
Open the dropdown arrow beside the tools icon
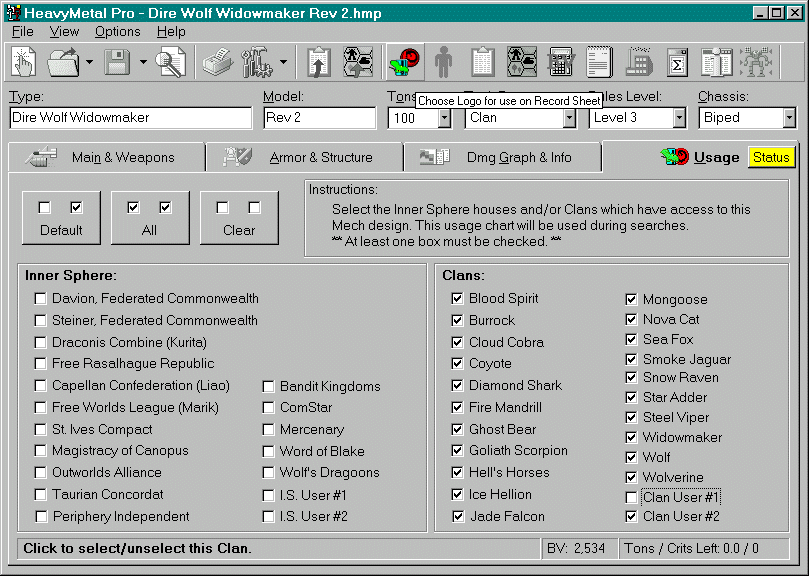(283, 62)
